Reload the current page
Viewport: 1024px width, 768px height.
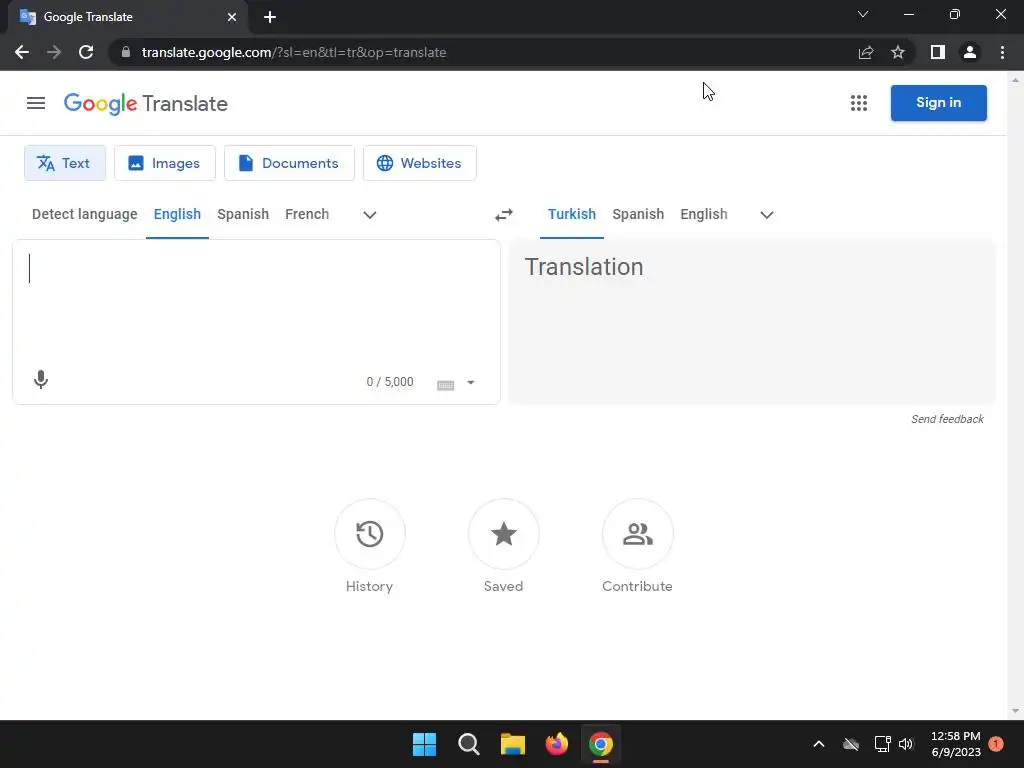(86, 52)
